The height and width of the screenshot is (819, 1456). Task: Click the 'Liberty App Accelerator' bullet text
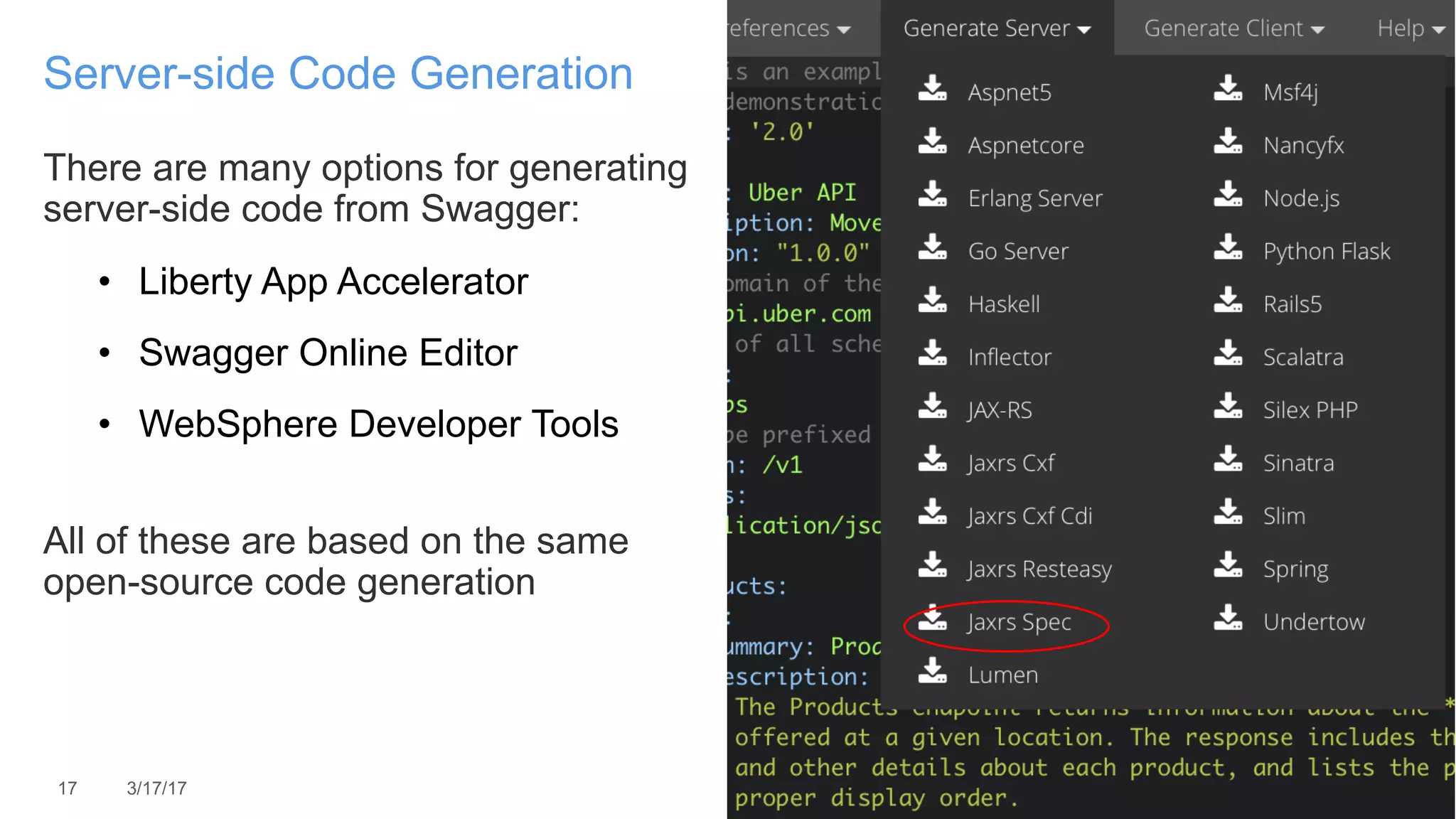[333, 282]
